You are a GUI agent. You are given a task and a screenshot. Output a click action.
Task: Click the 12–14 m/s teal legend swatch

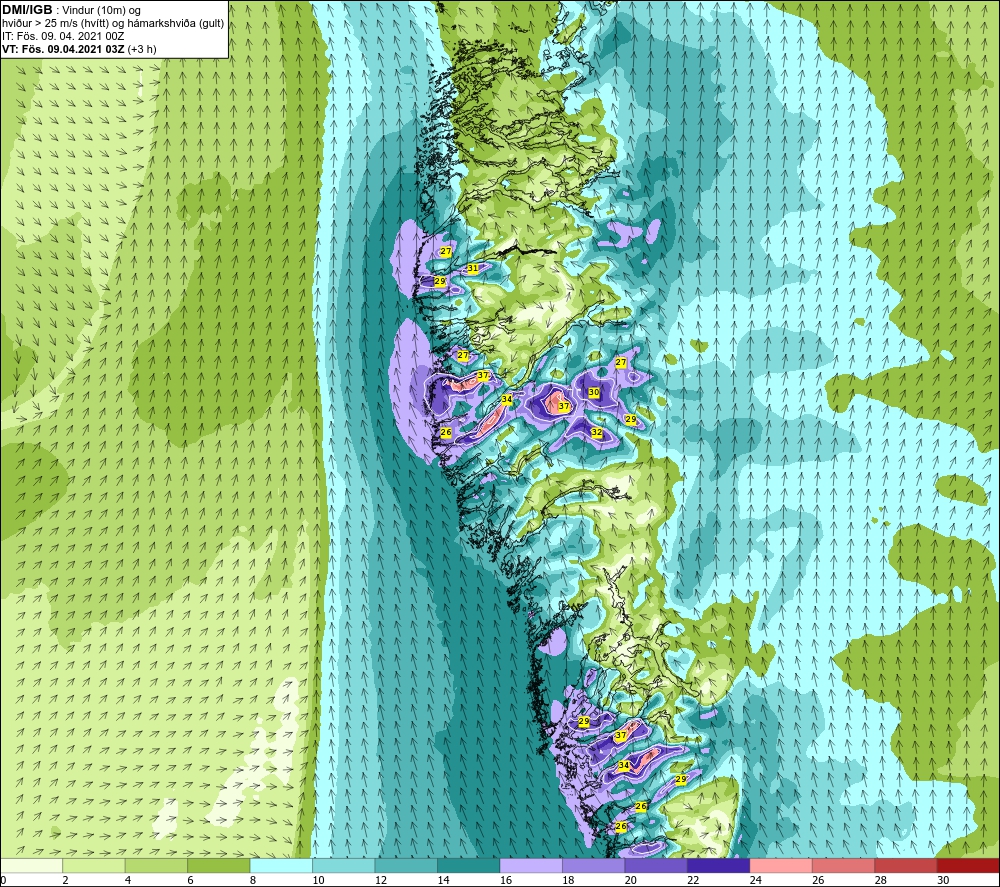tap(406, 866)
